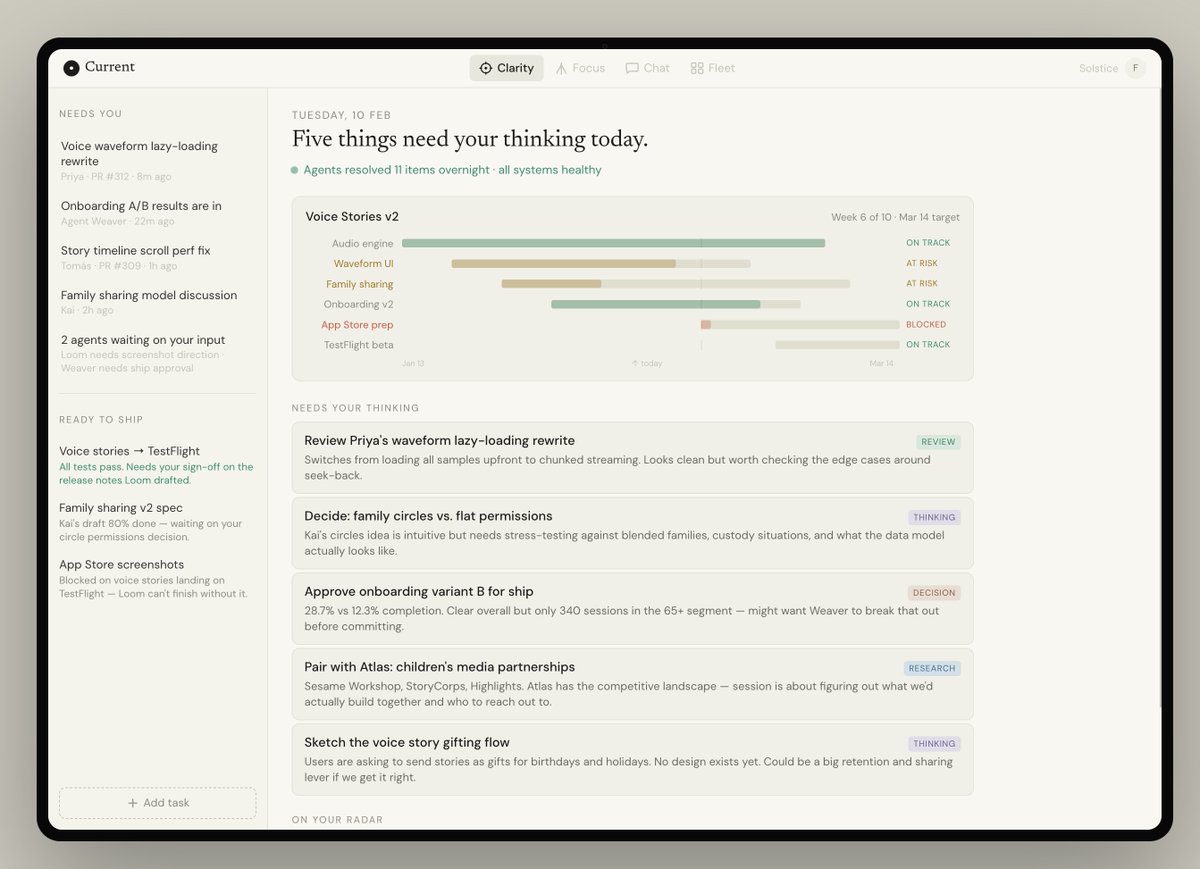Click the green status dot beside Agents resolved
This screenshot has height=869, width=1200.
click(x=294, y=170)
